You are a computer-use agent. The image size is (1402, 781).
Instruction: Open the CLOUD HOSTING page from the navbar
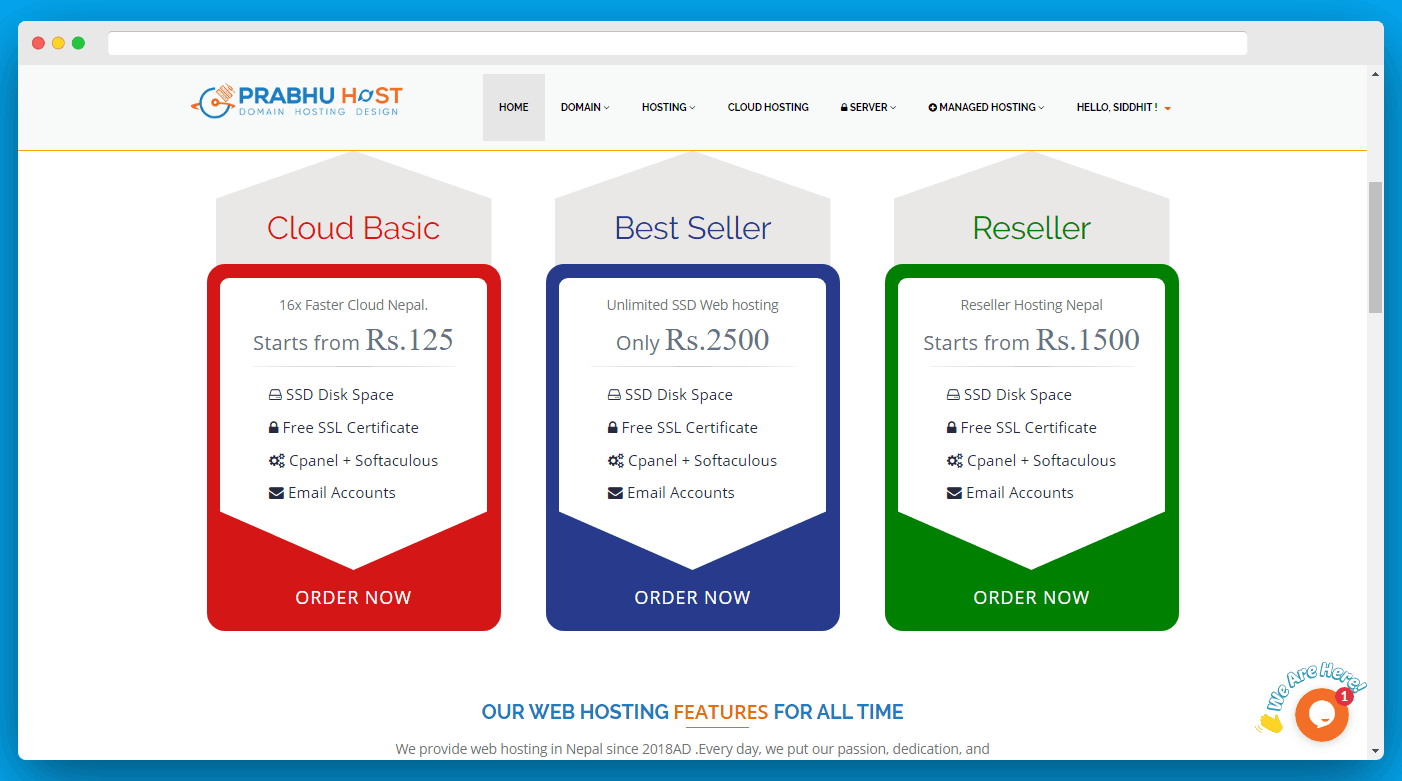(x=768, y=107)
